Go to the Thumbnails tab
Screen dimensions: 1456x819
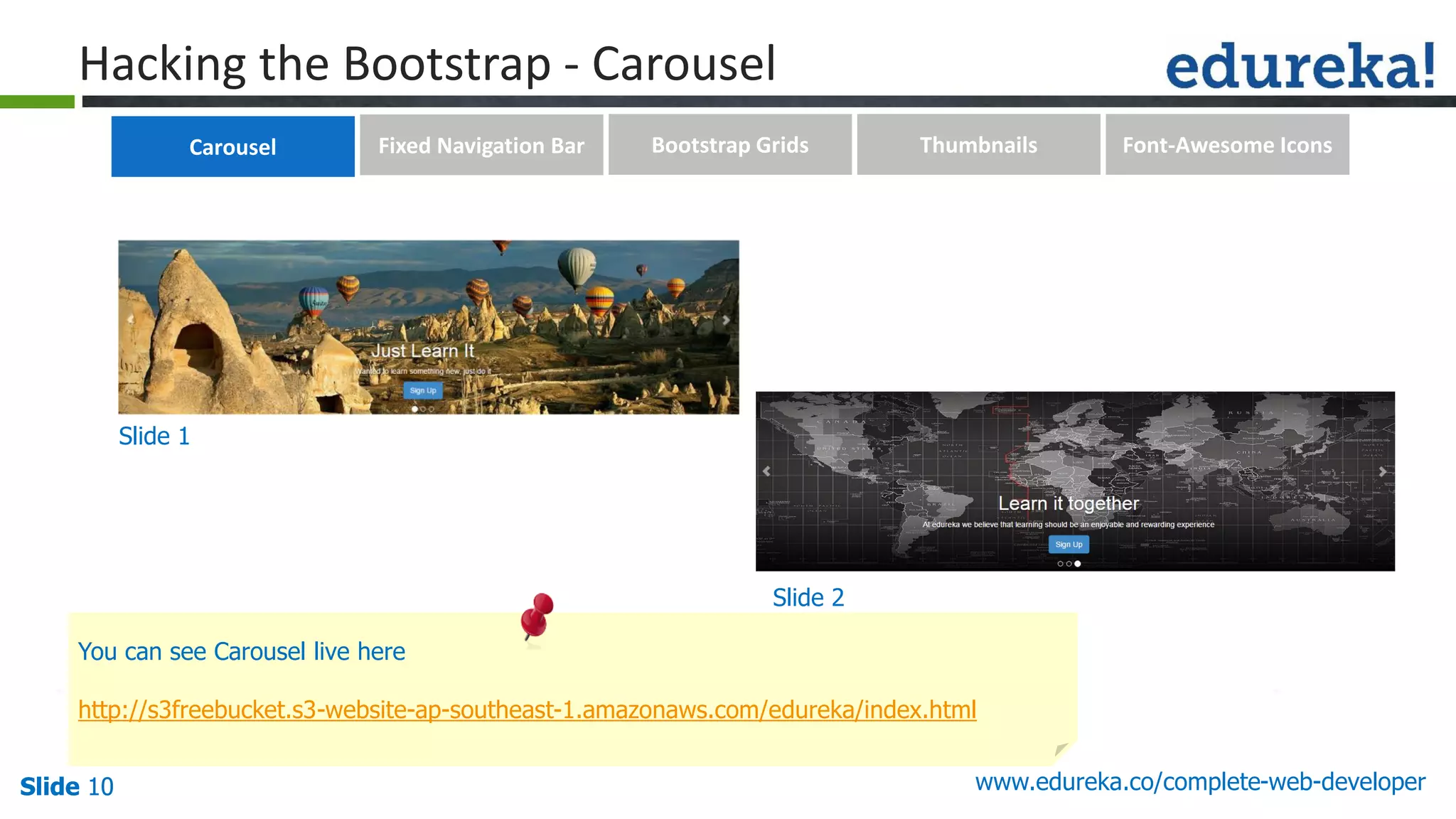[x=978, y=145]
